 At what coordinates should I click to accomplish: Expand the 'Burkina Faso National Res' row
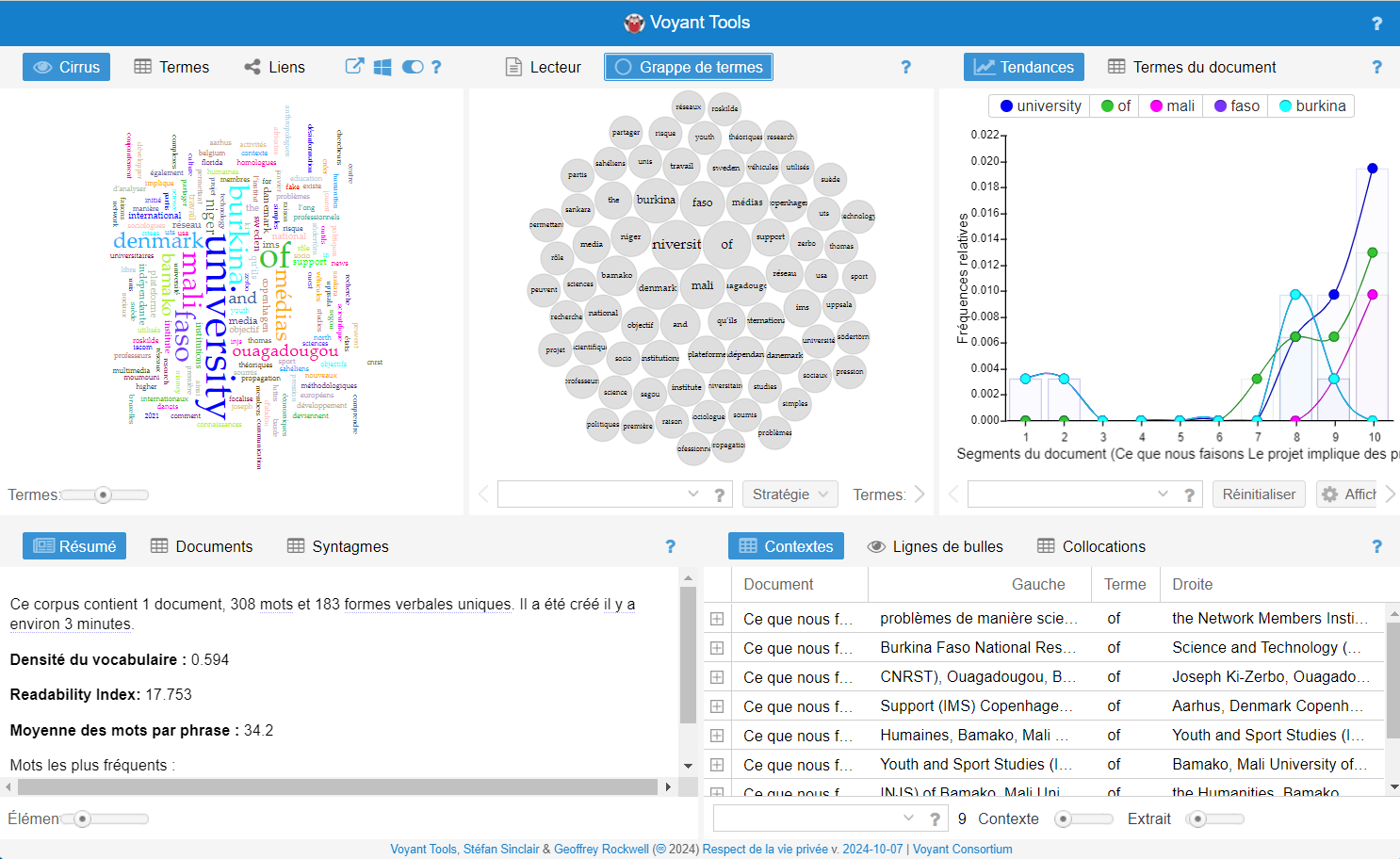pos(717,648)
